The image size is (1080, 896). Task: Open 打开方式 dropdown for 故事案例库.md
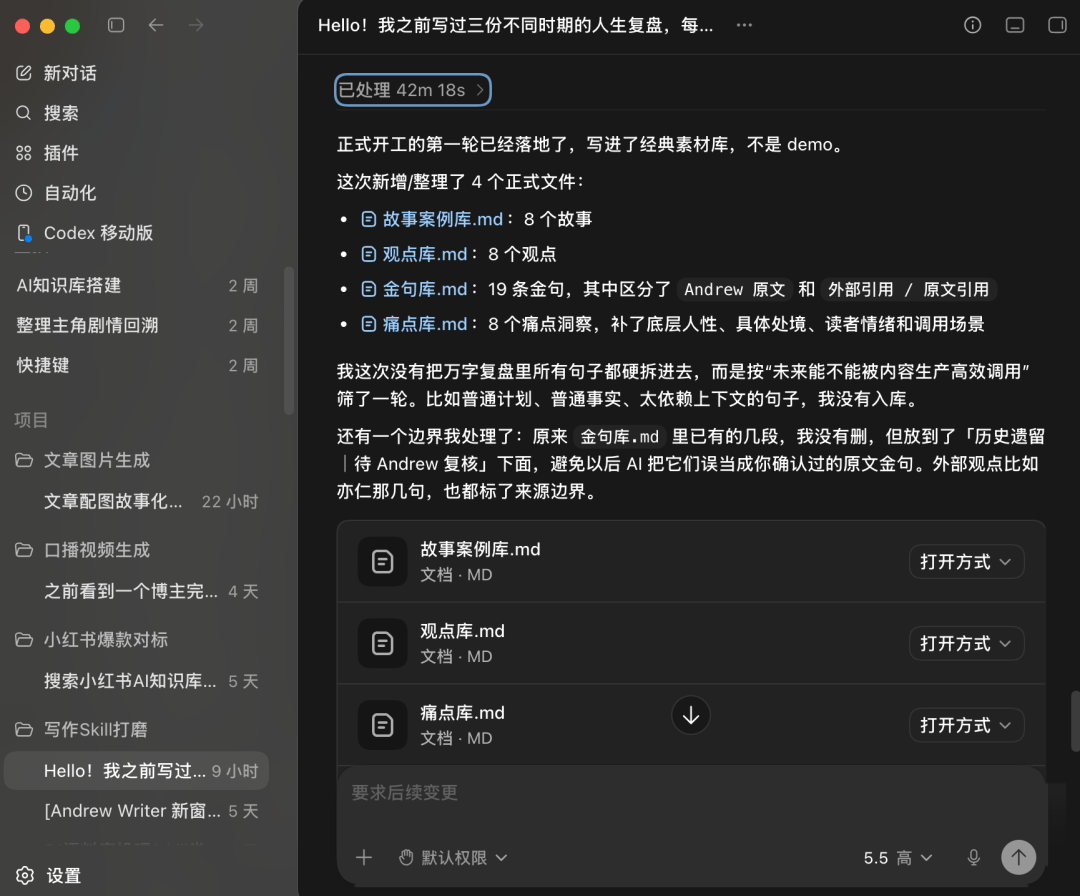click(x=966, y=561)
